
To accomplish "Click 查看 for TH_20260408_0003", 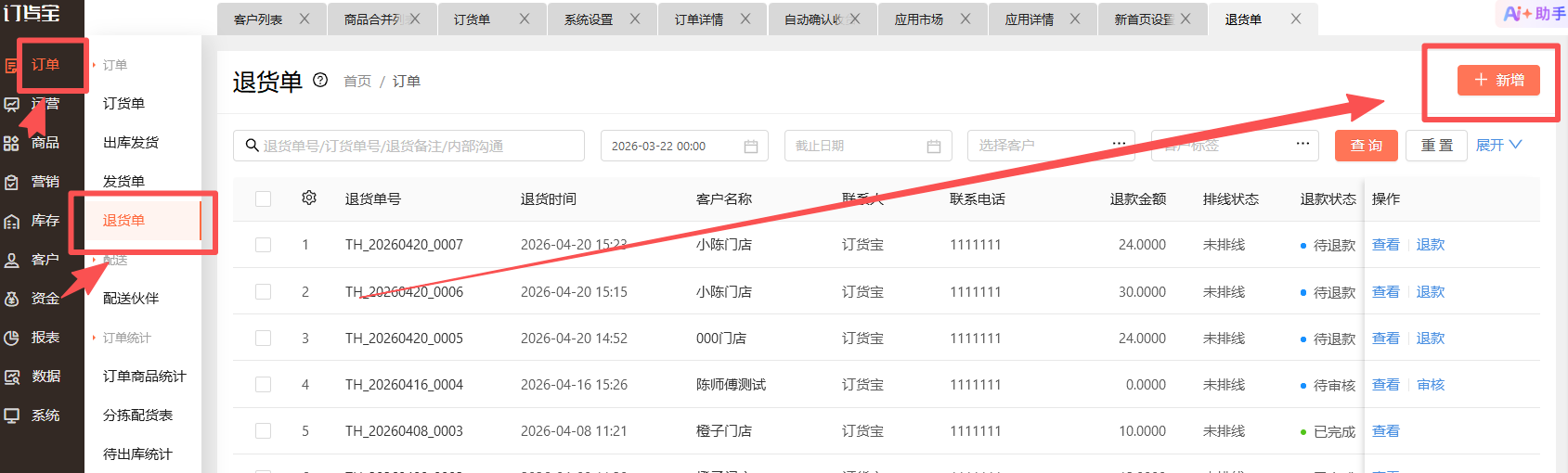I will 1385,430.
